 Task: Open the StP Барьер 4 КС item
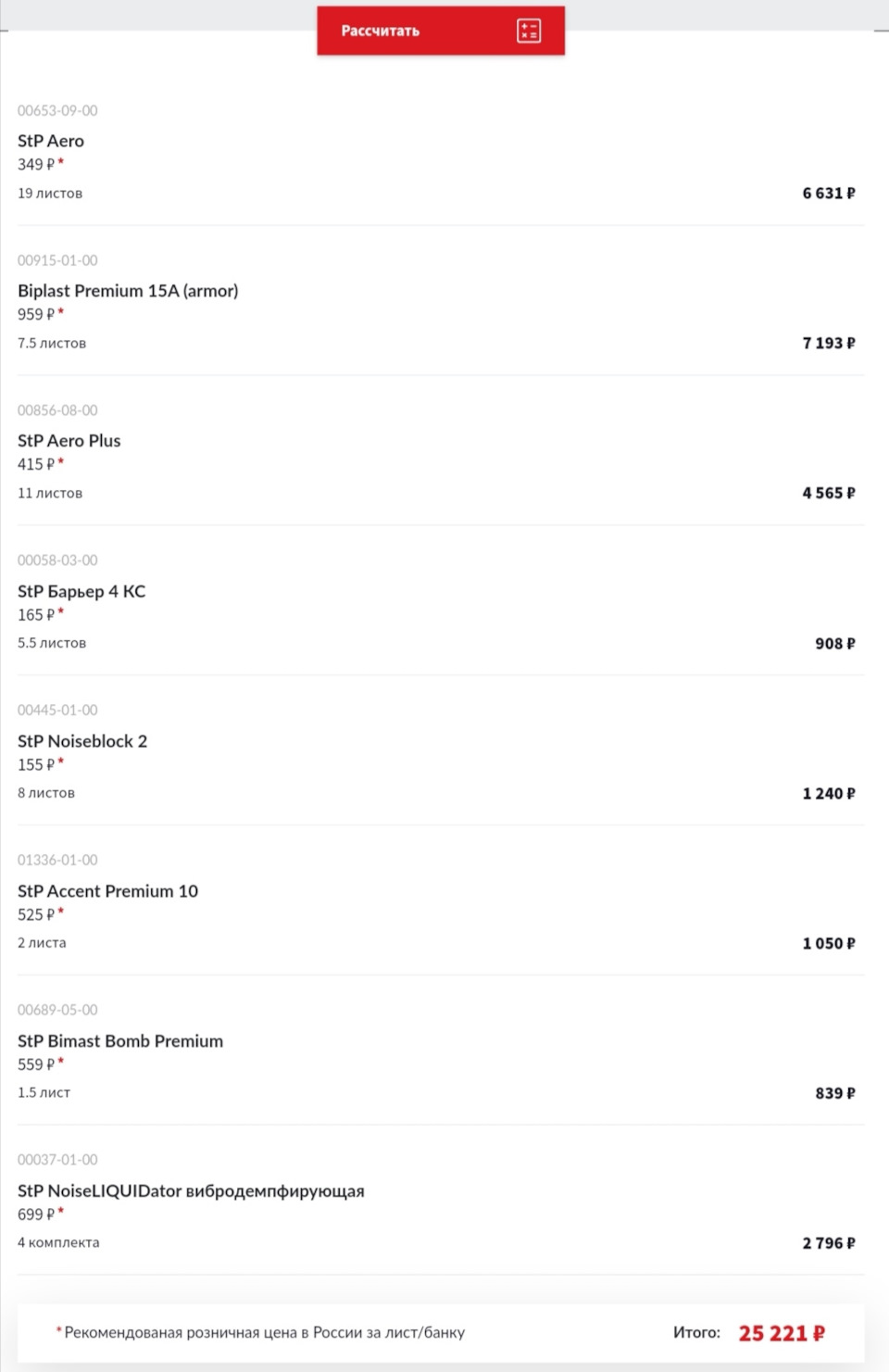(x=81, y=591)
